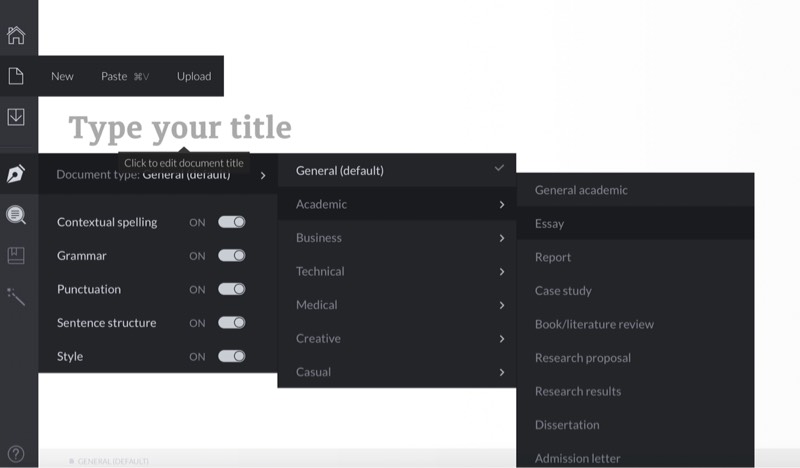Open the magnifier search icon
Screen dimensions: 800x468
coord(16,215)
